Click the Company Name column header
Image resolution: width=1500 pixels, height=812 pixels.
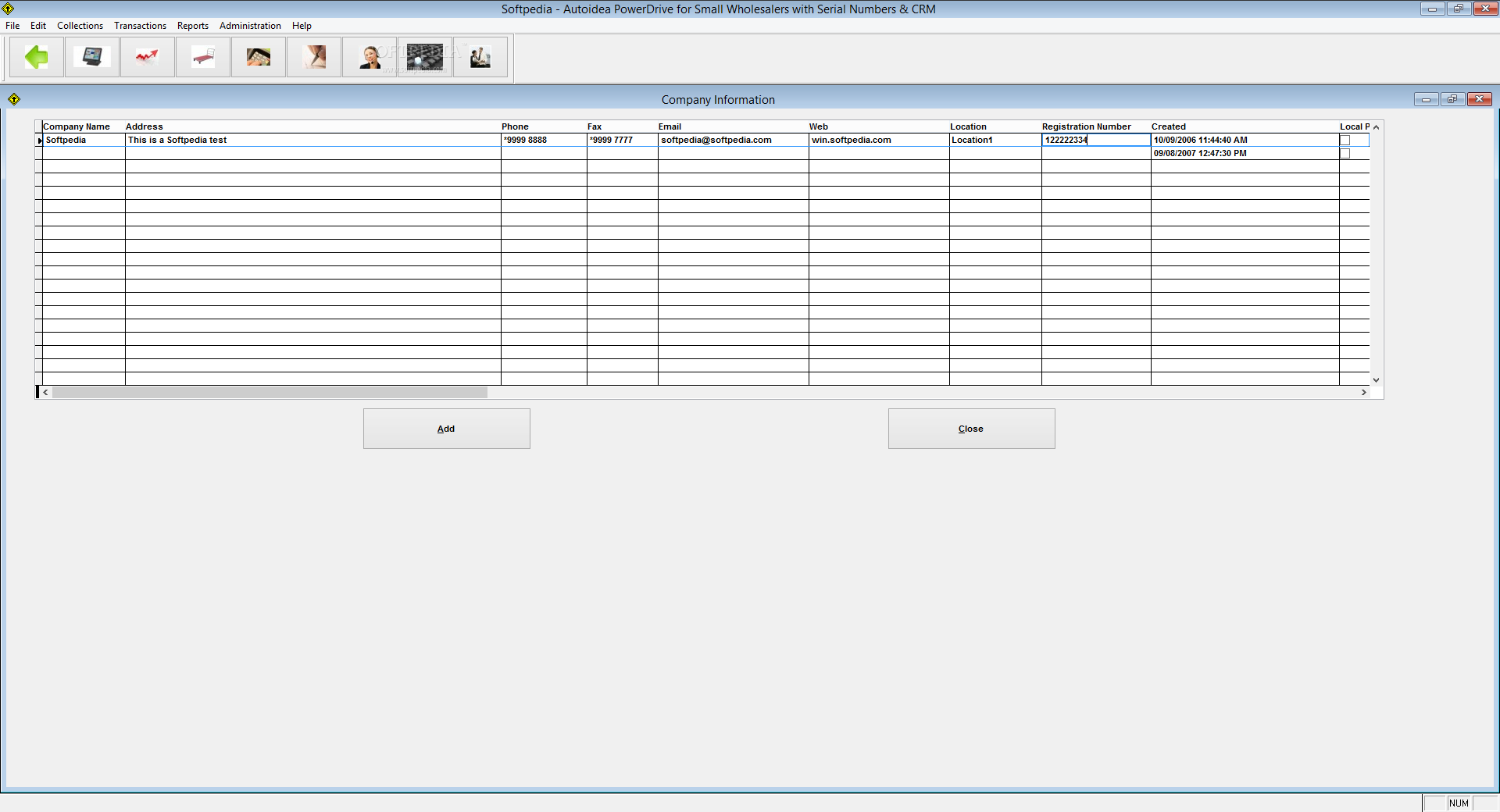coord(84,126)
